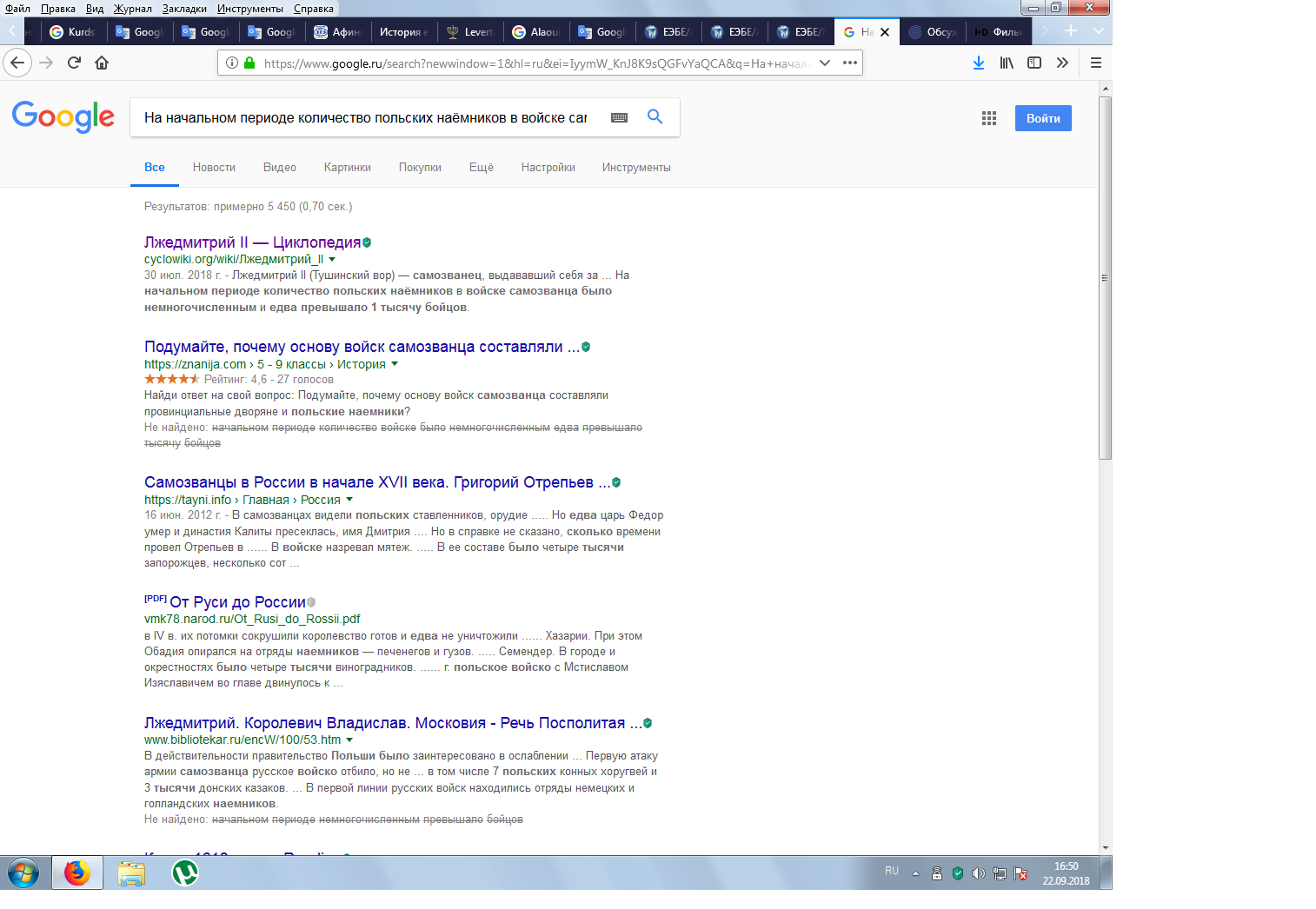Click in the Google search input field
The image size is (1316, 909).
(365, 117)
